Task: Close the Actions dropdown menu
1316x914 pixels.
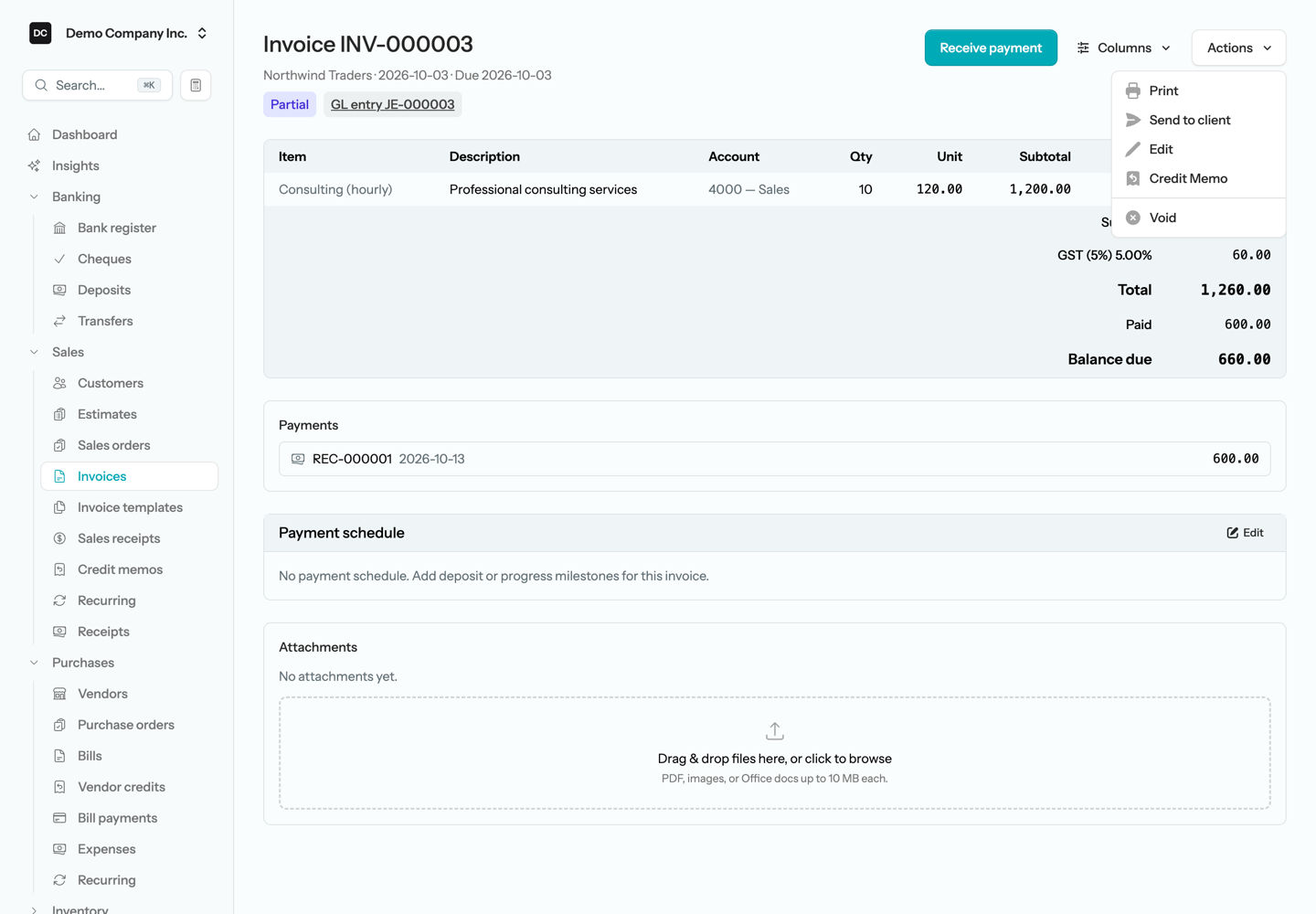Action: coord(1239,48)
